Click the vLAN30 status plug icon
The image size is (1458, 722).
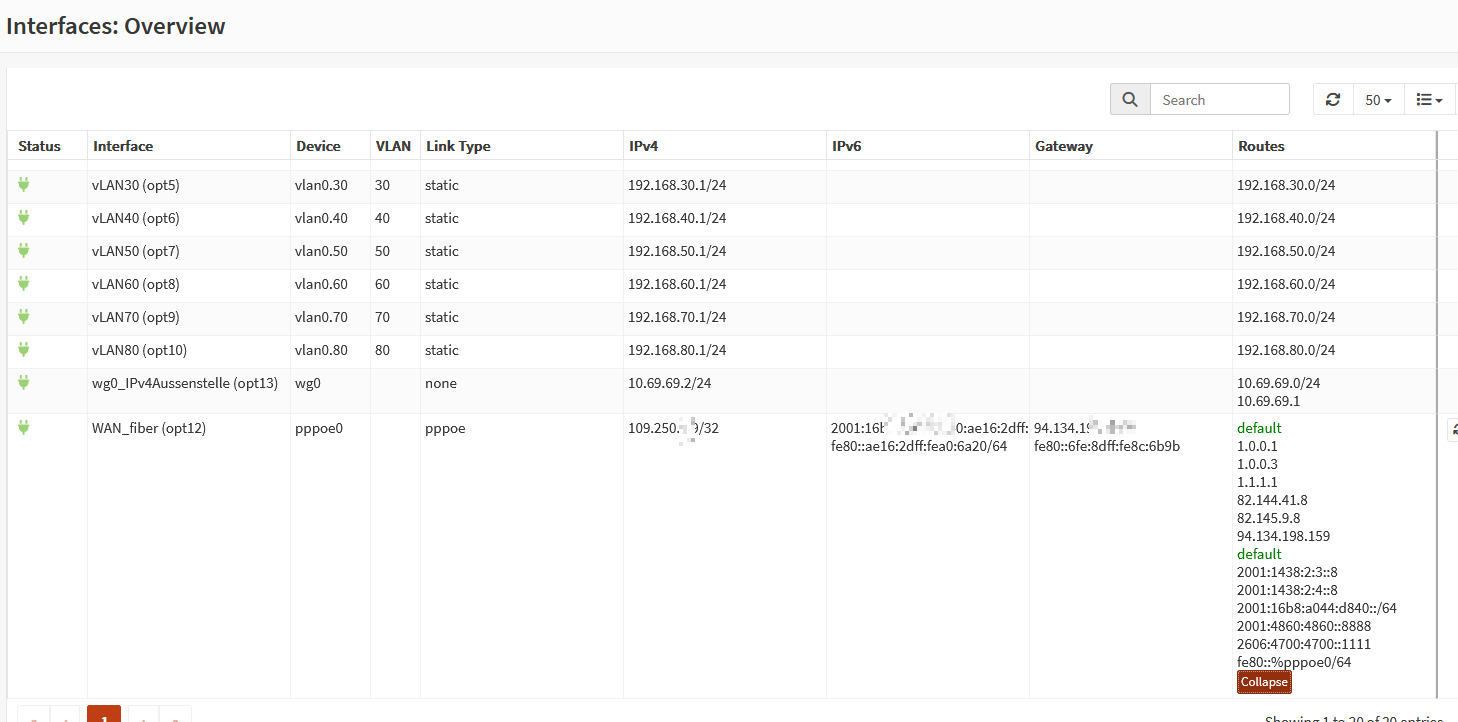24,185
